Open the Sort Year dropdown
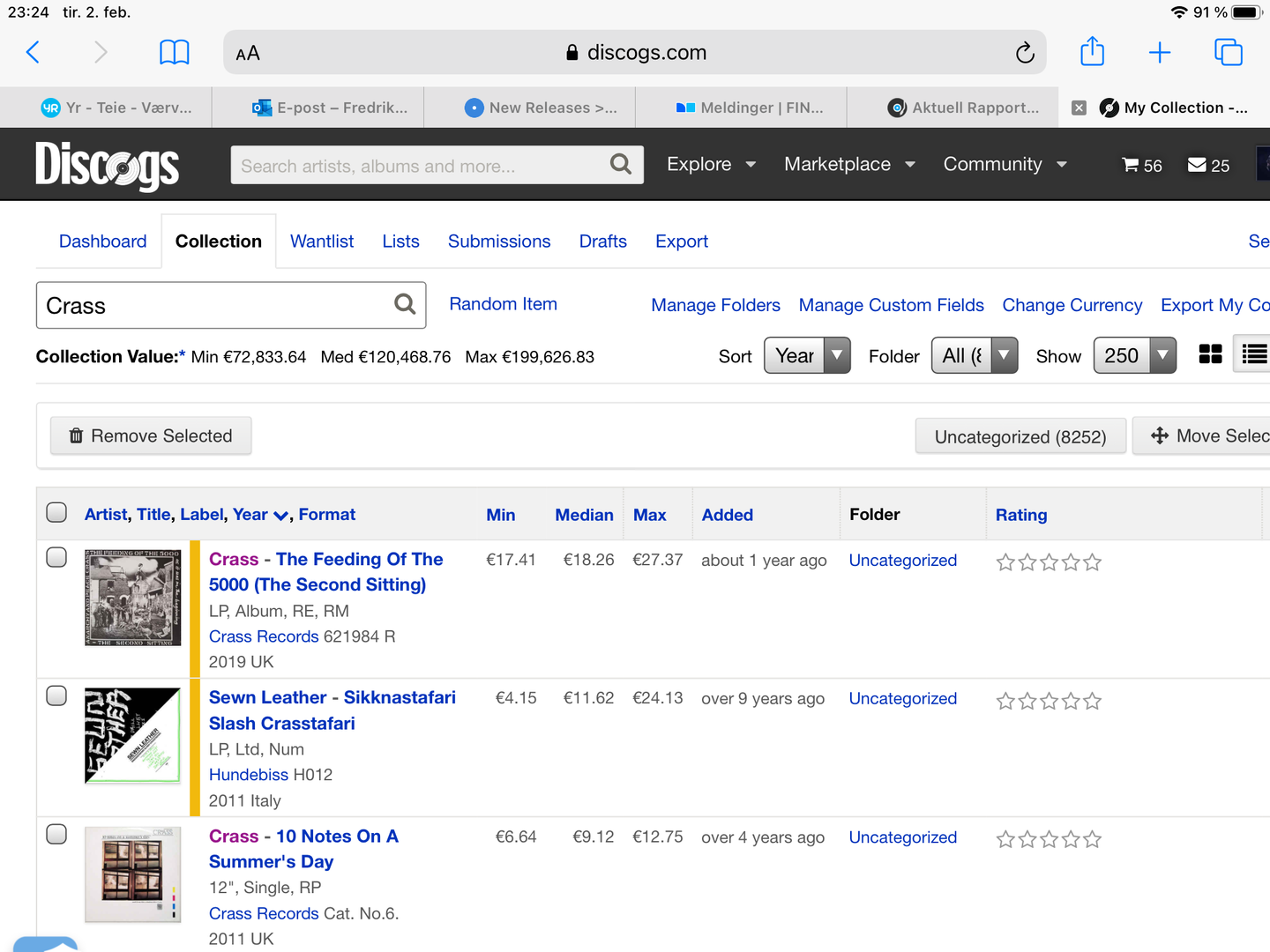Image resolution: width=1270 pixels, height=952 pixels. pos(807,355)
